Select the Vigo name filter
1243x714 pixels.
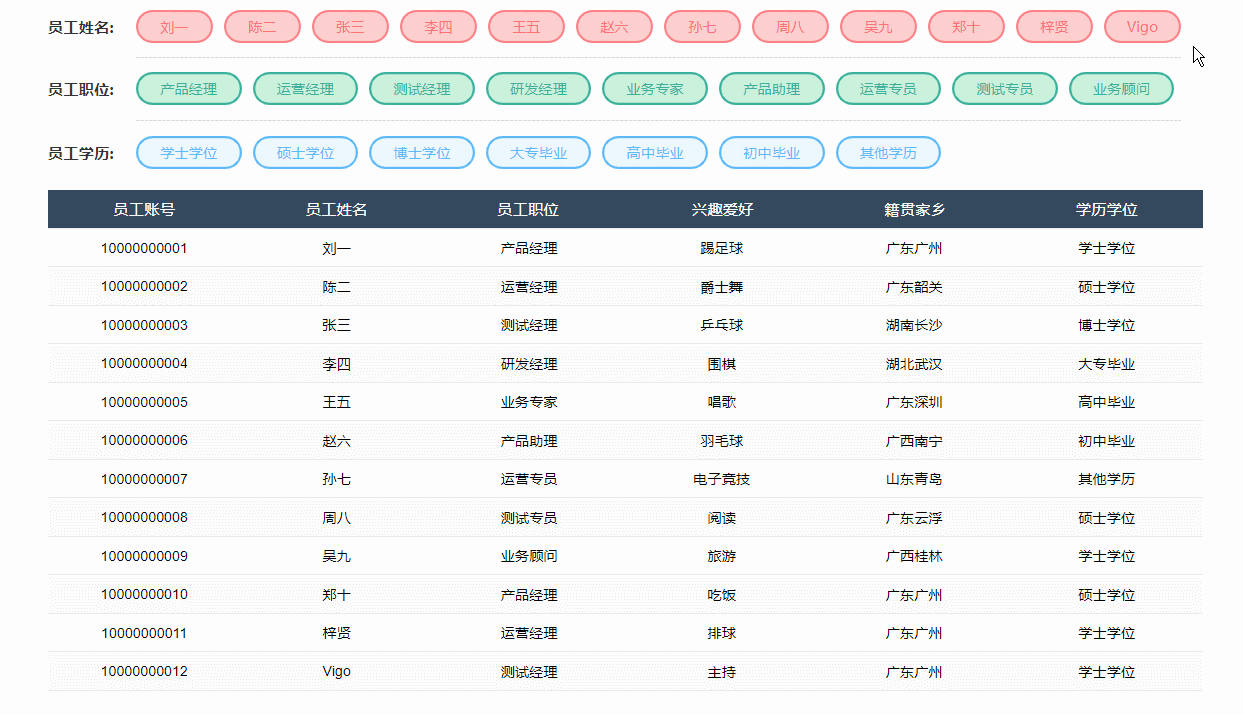tap(1142, 26)
